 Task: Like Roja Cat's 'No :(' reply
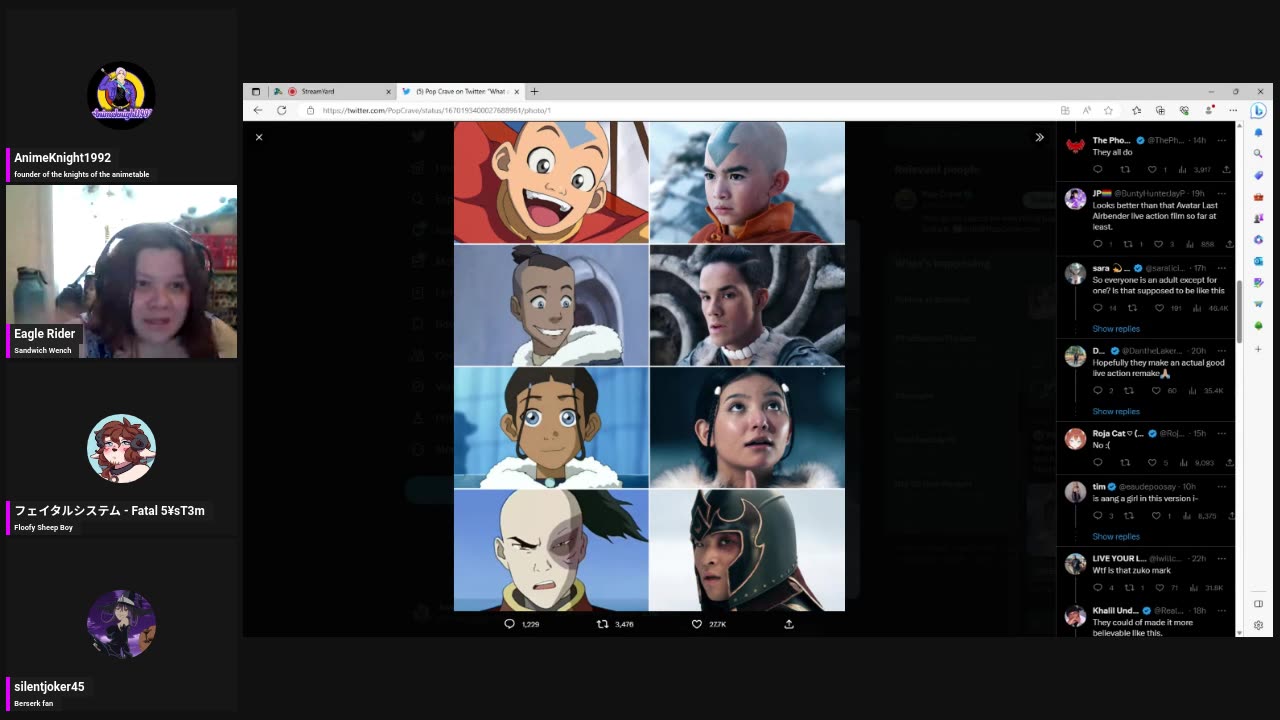(1152, 463)
